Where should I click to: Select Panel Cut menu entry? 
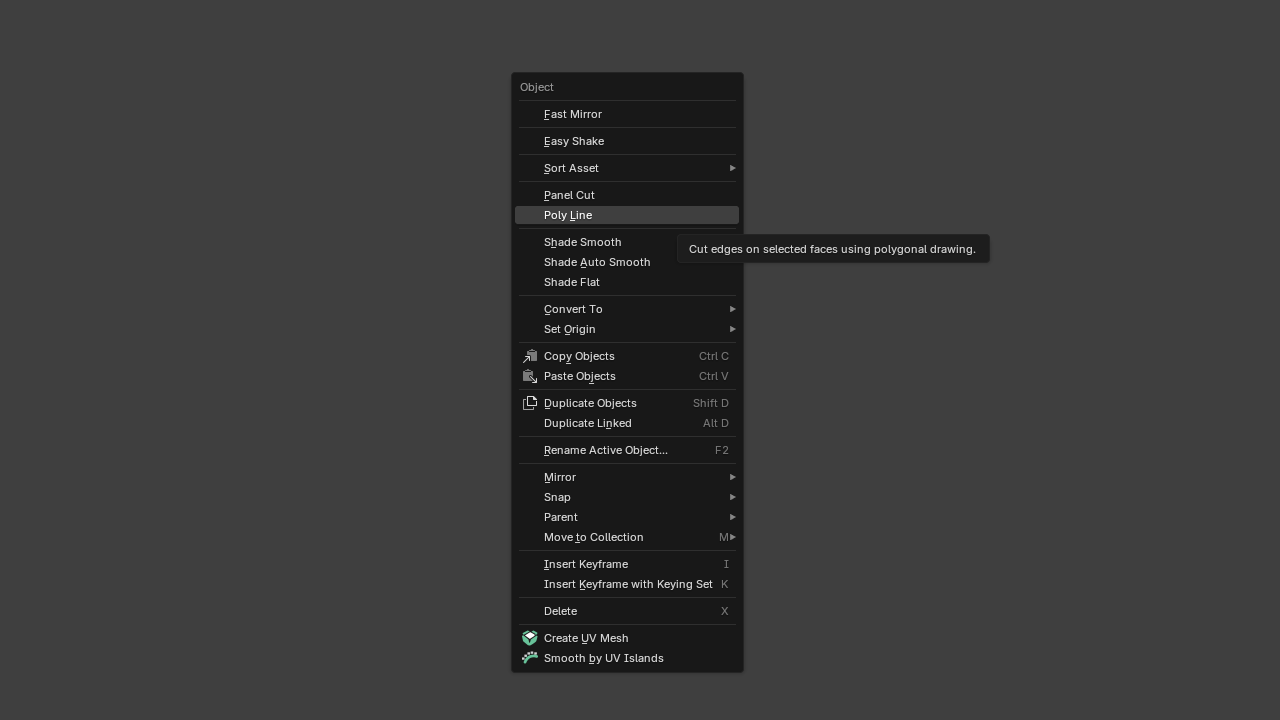pos(569,195)
